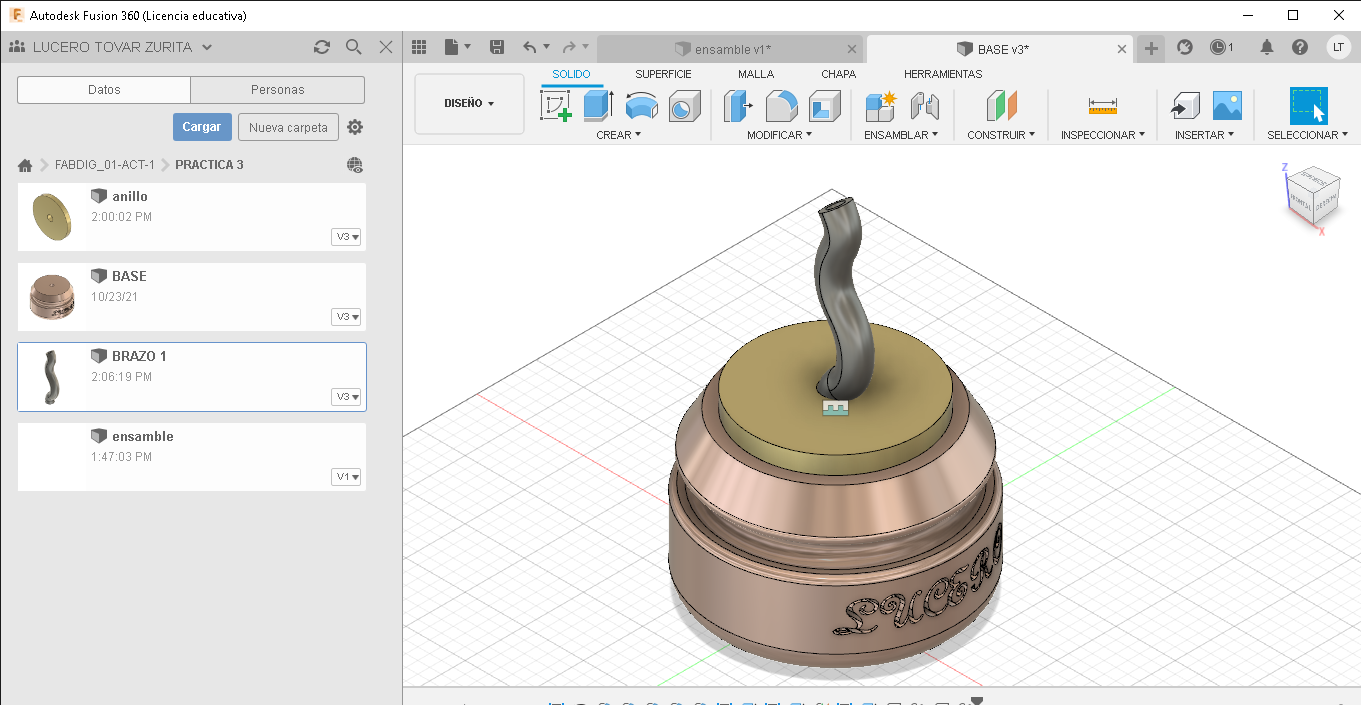Image resolution: width=1361 pixels, height=705 pixels.
Task: Close the BASE v3* tab
Action: tap(1122, 49)
